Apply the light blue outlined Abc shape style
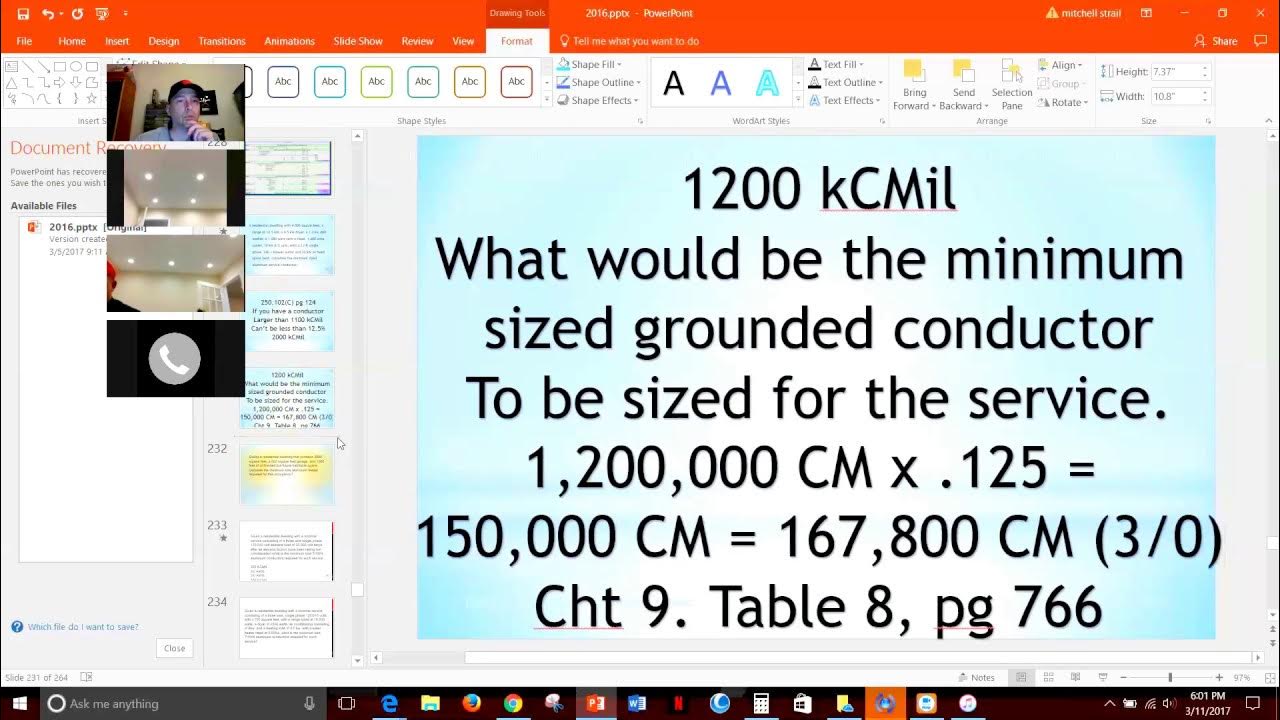The width and height of the screenshot is (1280, 720). coord(330,82)
